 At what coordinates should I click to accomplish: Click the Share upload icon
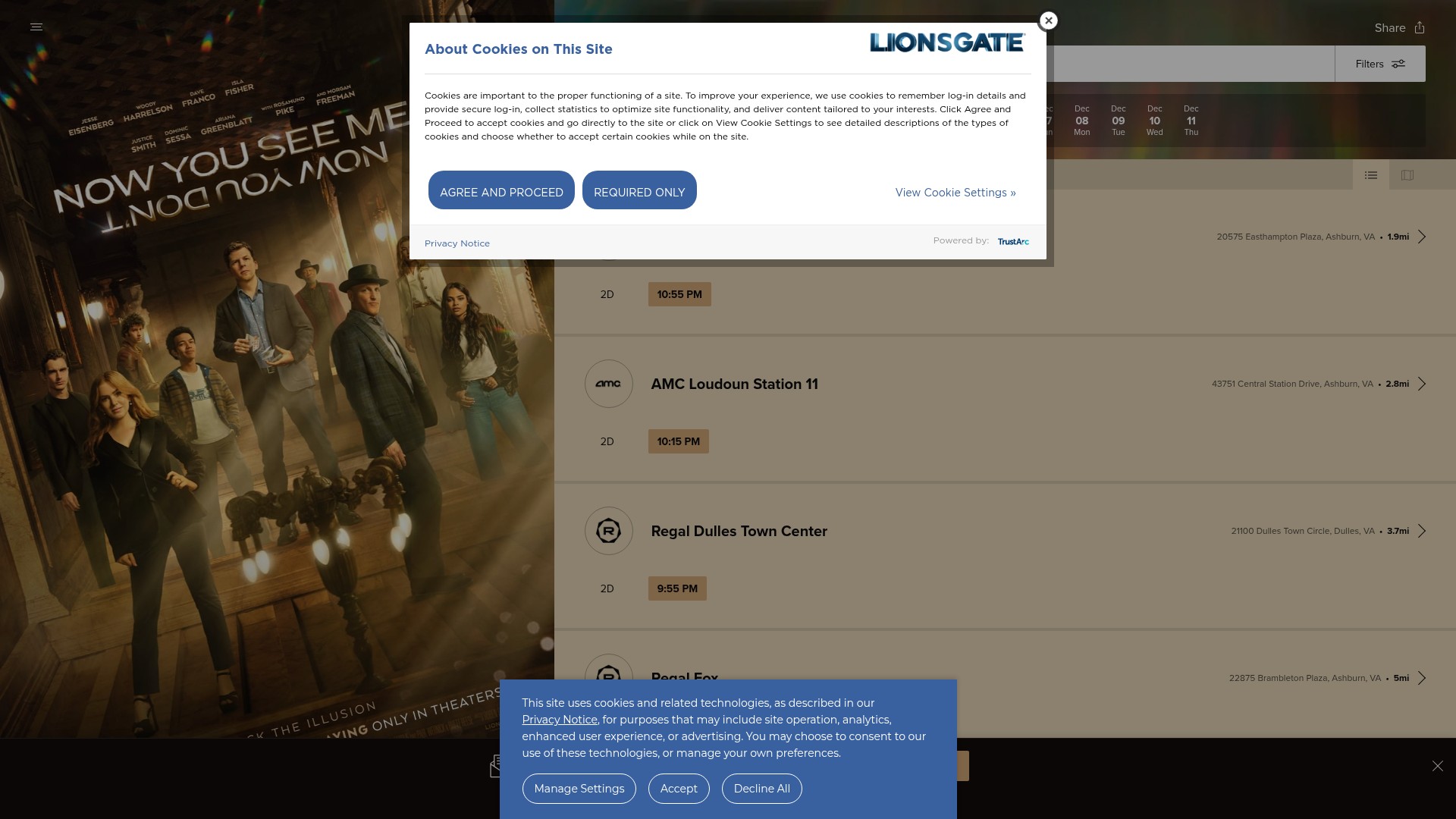tap(1420, 27)
